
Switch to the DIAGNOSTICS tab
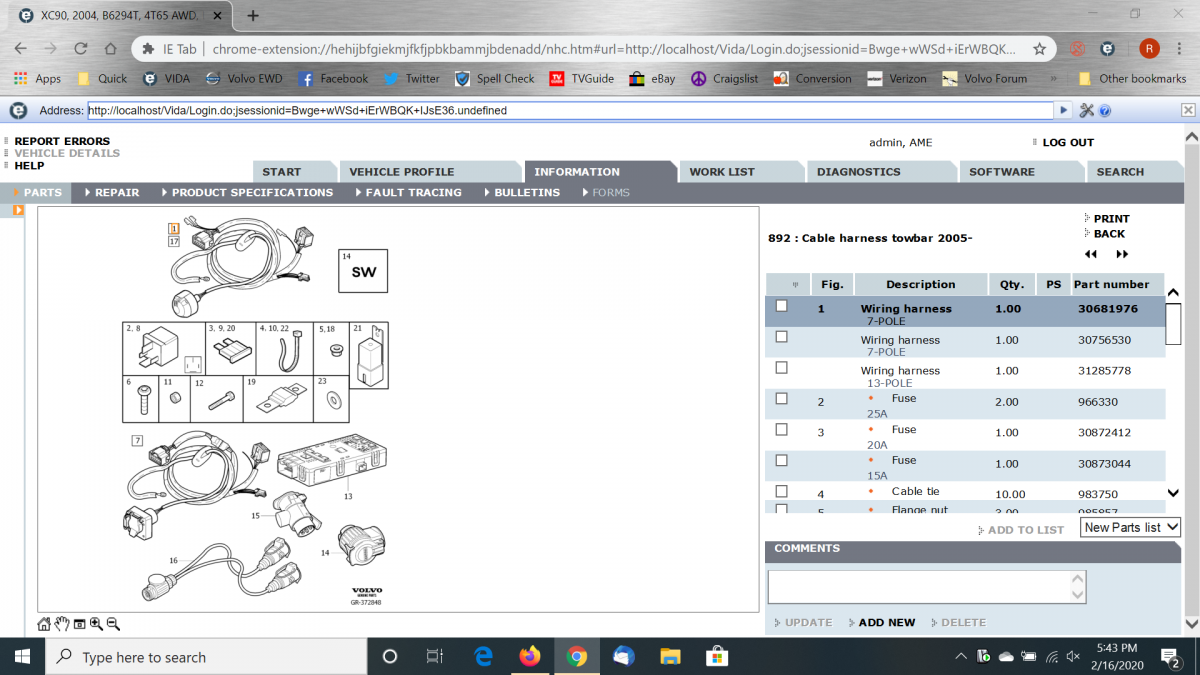(x=858, y=172)
